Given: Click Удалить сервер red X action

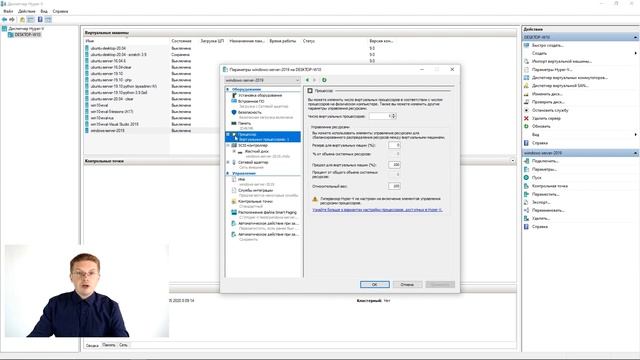Looking at the screenshot, I should pyautogui.click(x=546, y=118).
